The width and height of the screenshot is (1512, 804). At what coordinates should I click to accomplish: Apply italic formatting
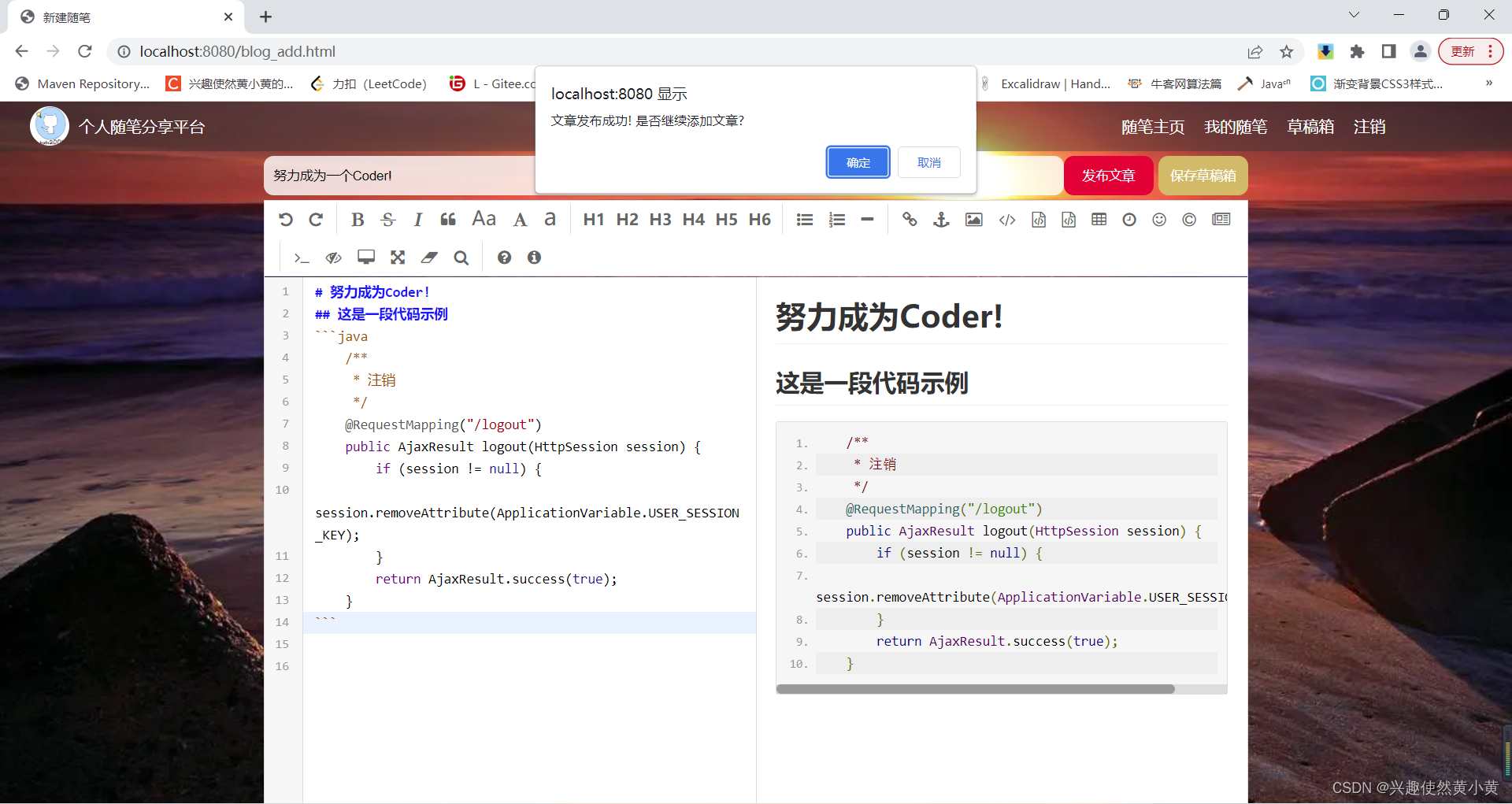click(x=418, y=220)
